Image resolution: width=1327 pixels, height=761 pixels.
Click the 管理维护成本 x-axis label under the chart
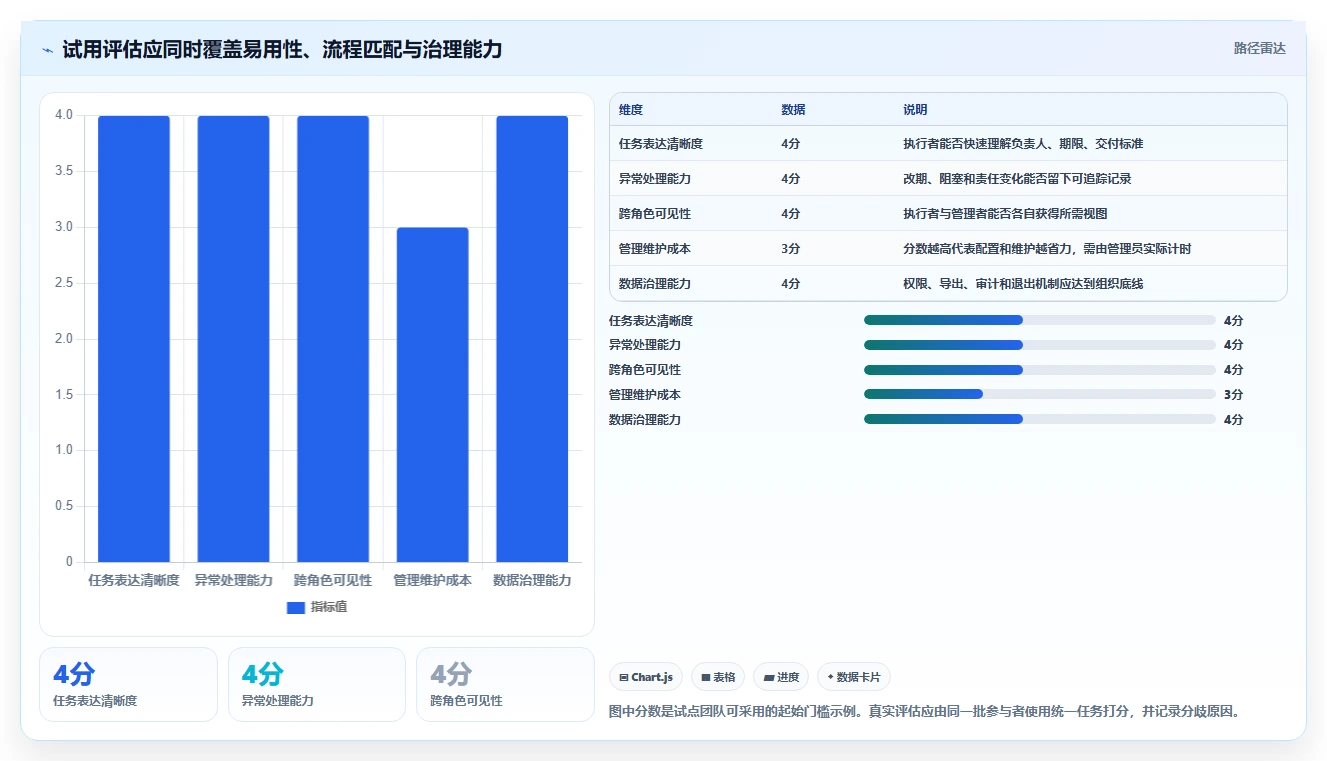(432, 581)
